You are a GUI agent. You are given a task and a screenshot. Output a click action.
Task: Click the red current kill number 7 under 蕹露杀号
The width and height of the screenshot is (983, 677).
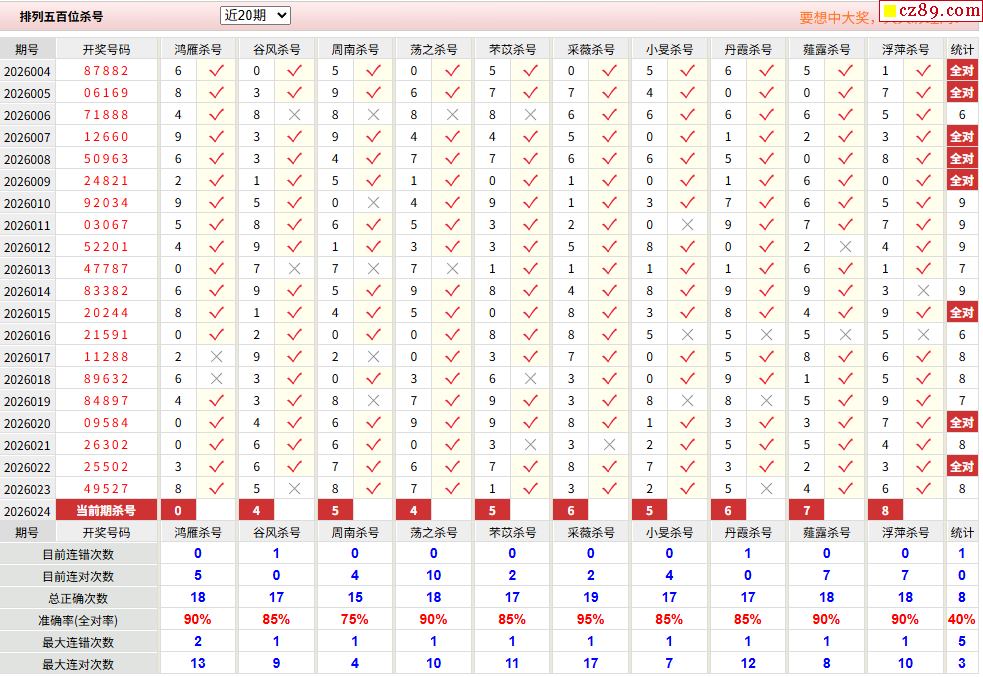click(x=807, y=510)
